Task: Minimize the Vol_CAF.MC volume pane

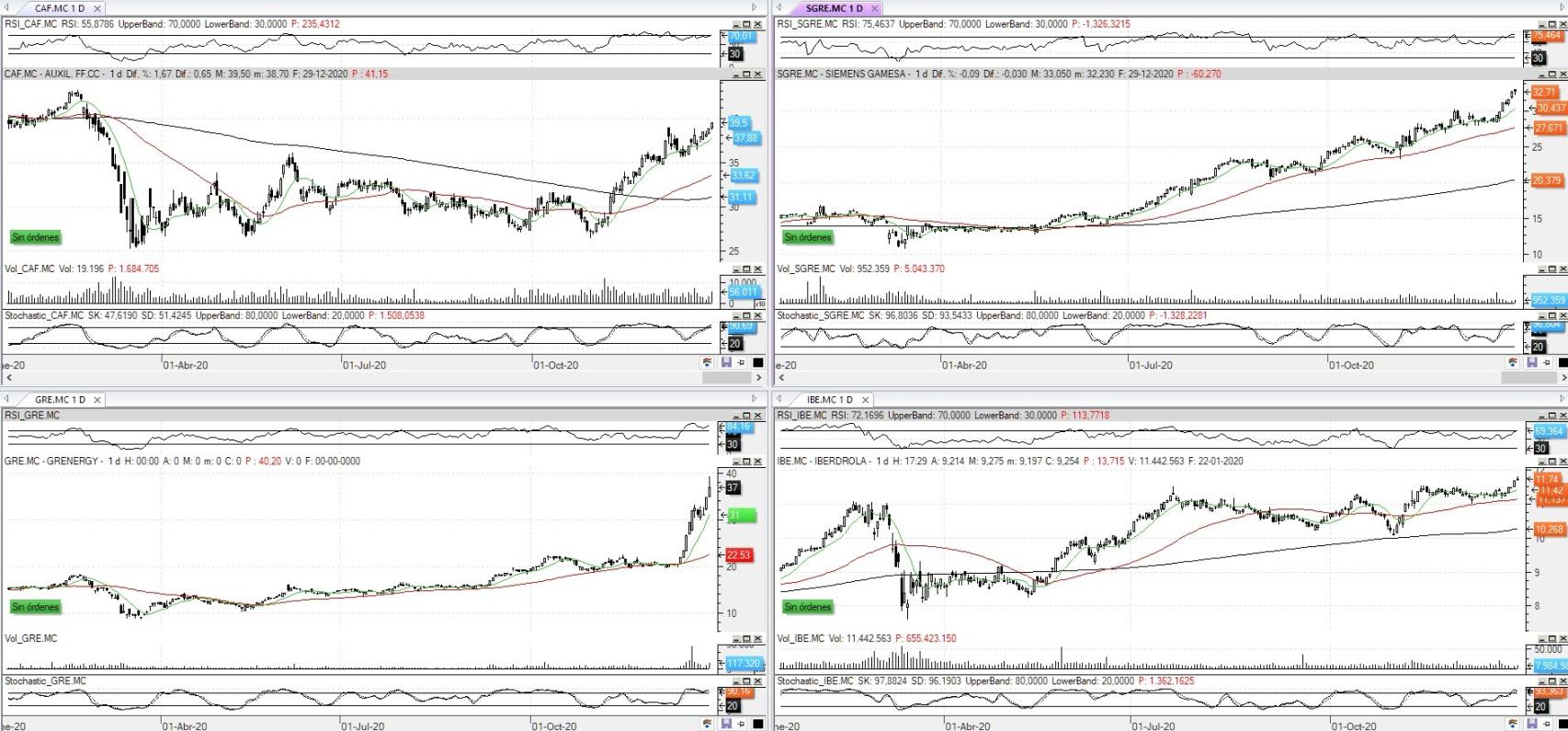Action: click(736, 269)
